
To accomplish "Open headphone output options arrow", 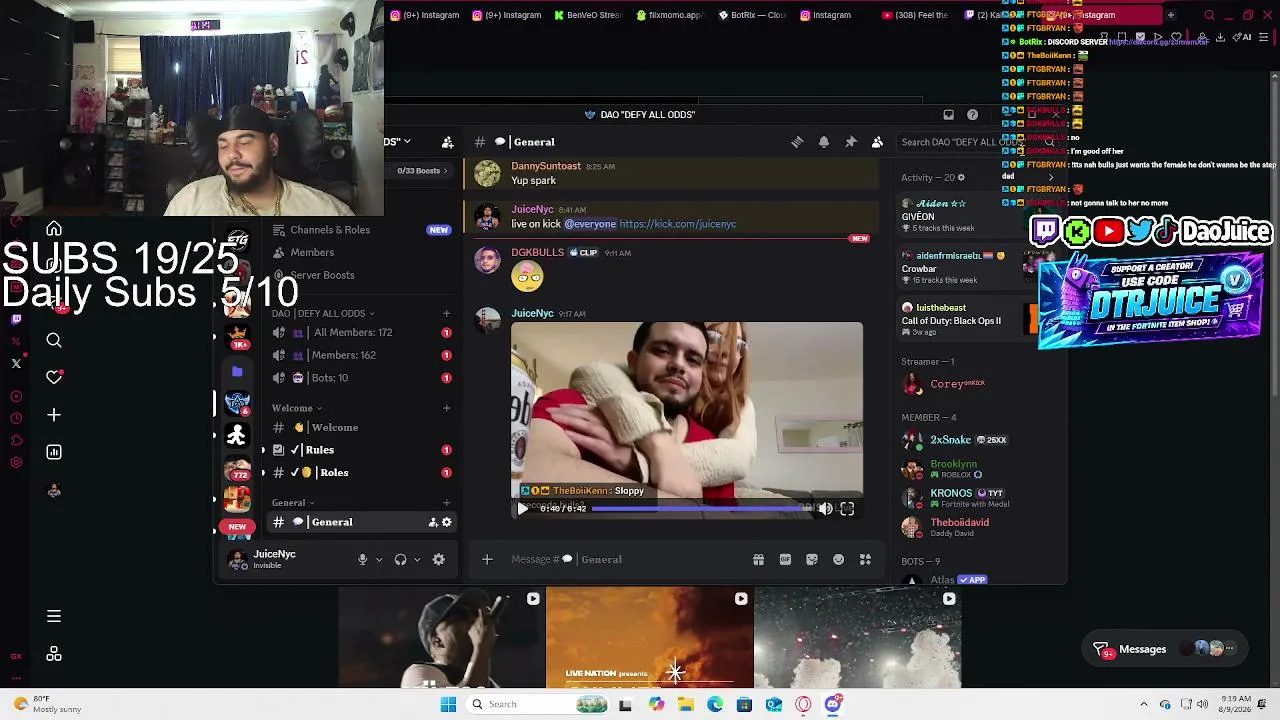I will (417, 560).
